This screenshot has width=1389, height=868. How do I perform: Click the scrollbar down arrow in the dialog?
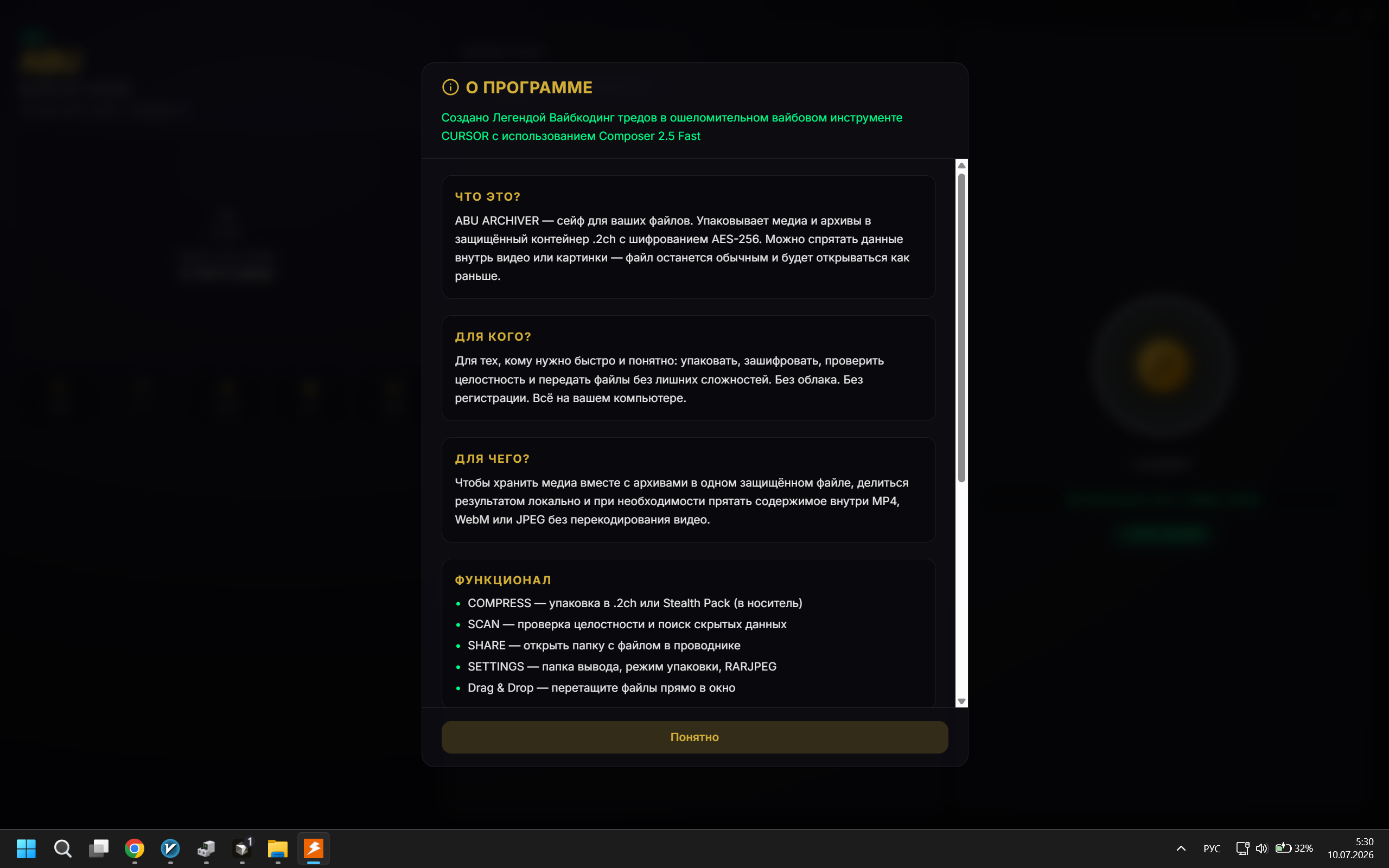pyautogui.click(x=961, y=701)
